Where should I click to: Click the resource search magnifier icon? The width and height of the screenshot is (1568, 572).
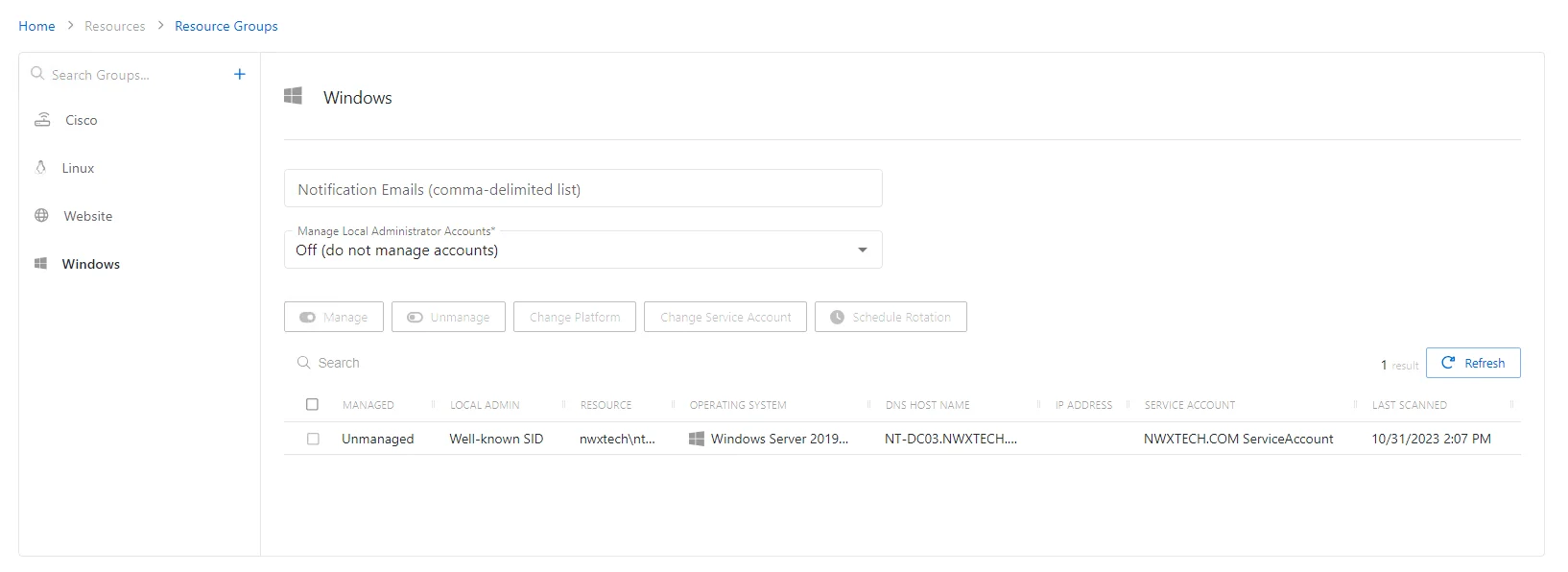point(304,363)
